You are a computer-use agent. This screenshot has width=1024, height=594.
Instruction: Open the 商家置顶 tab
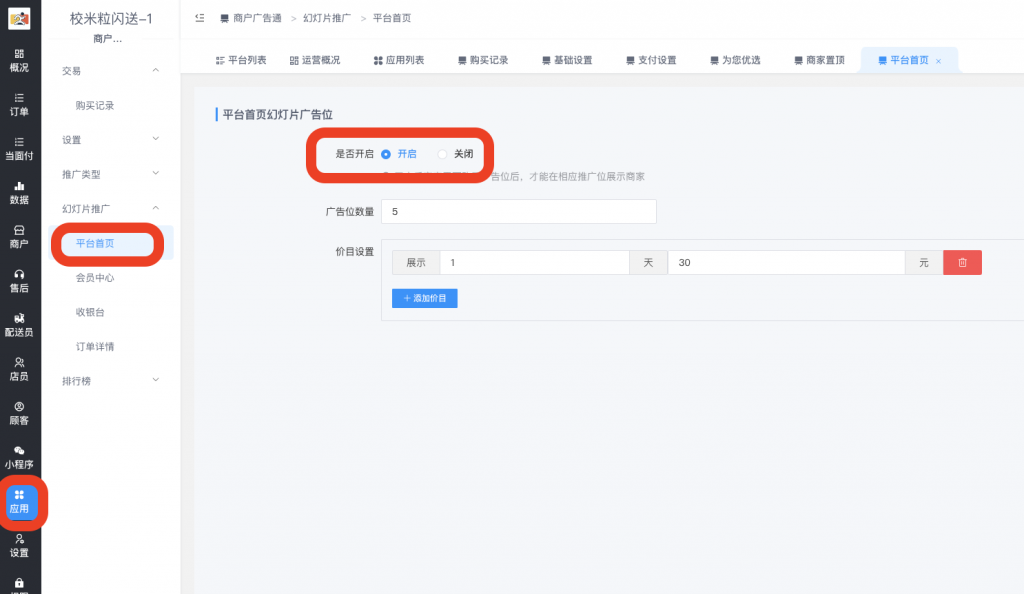coord(819,60)
